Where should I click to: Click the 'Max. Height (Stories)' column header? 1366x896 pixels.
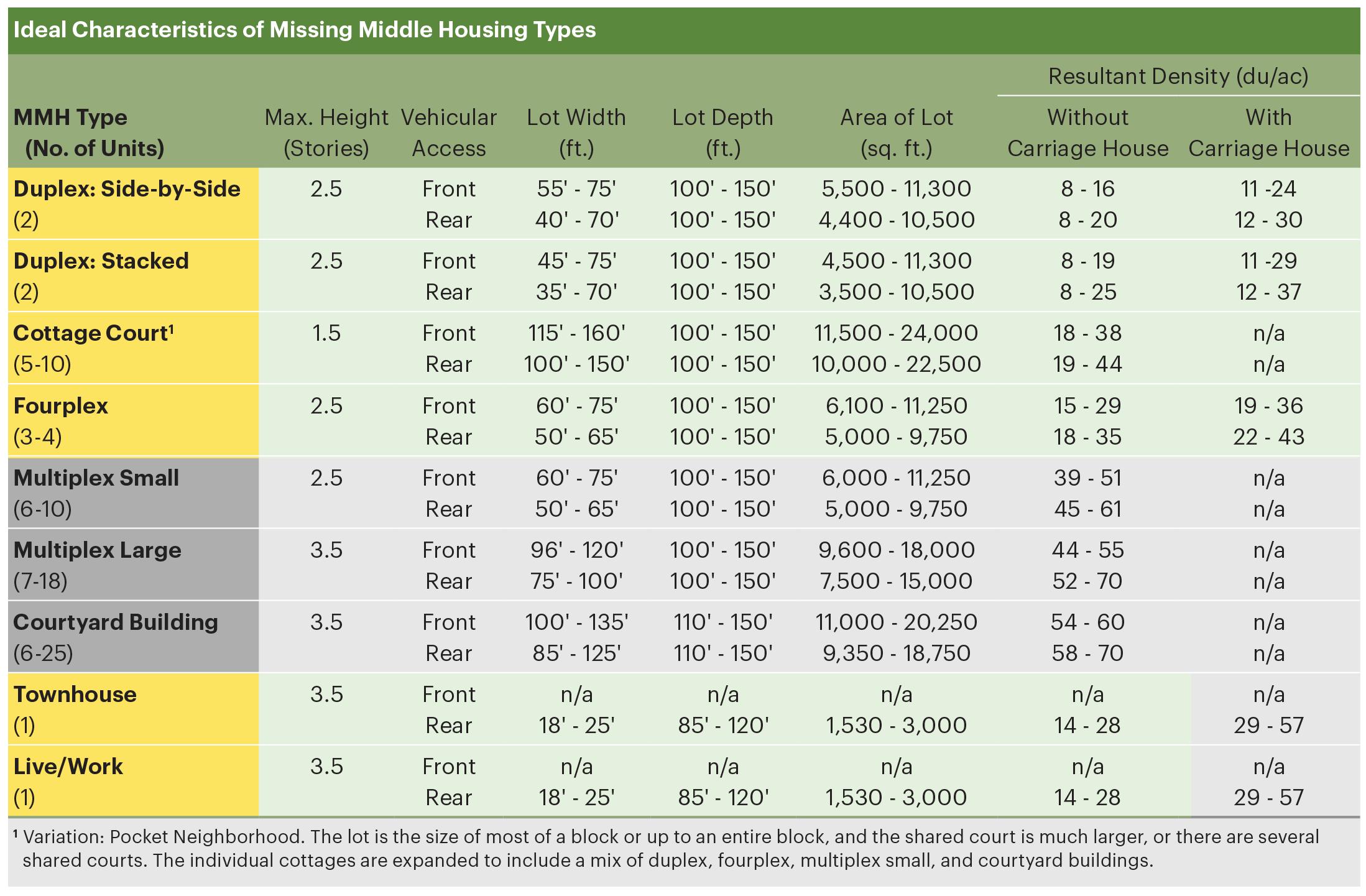(326, 133)
